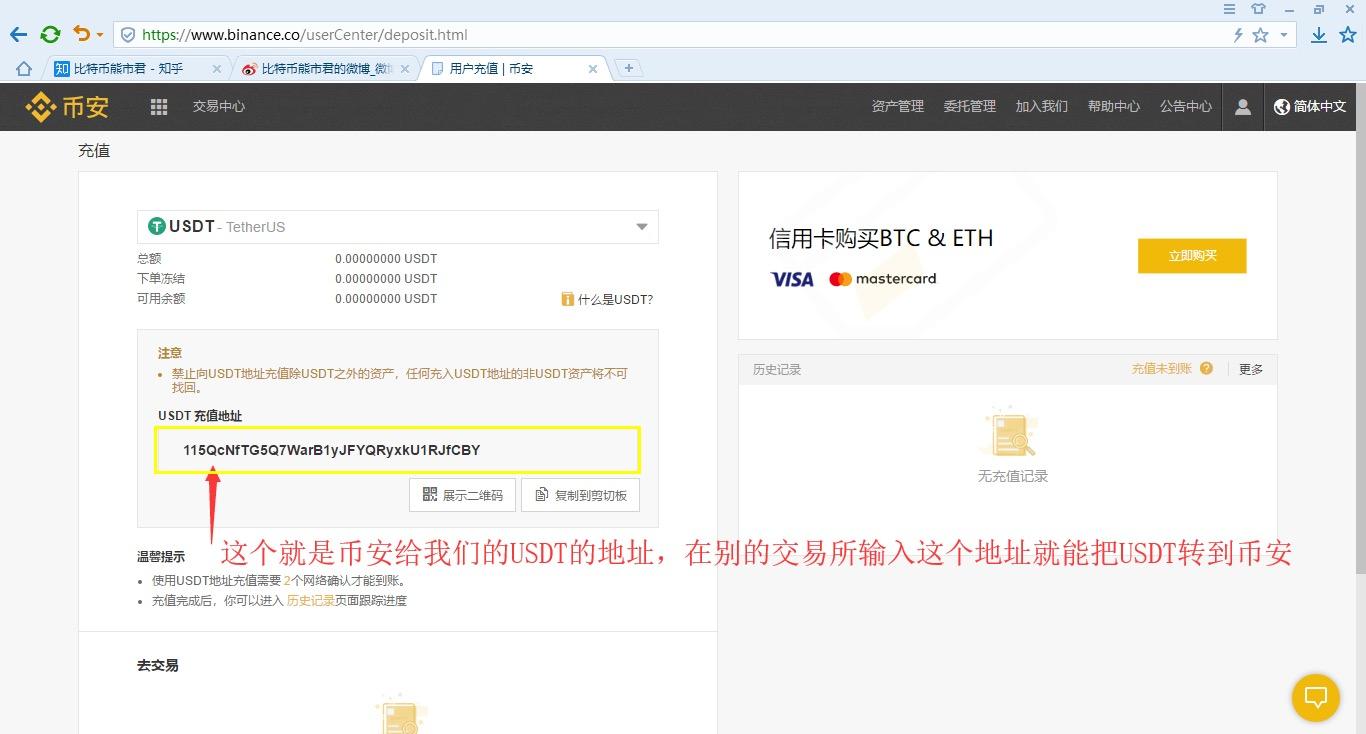Click the user account profile icon
The image size is (1366, 734).
click(x=1243, y=106)
